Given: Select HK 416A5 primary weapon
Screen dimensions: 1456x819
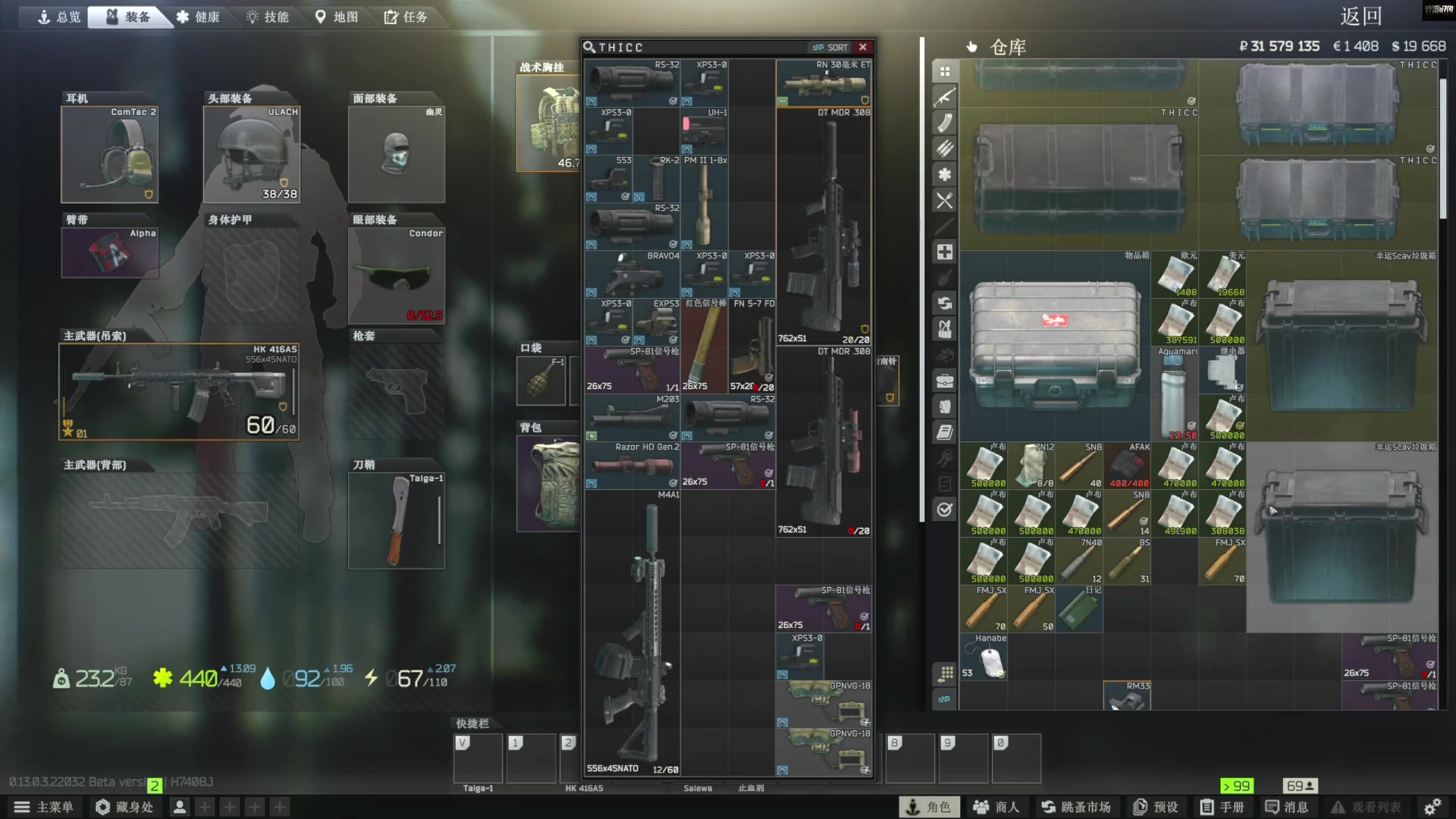Looking at the screenshot, I should (x=179, y=391).
